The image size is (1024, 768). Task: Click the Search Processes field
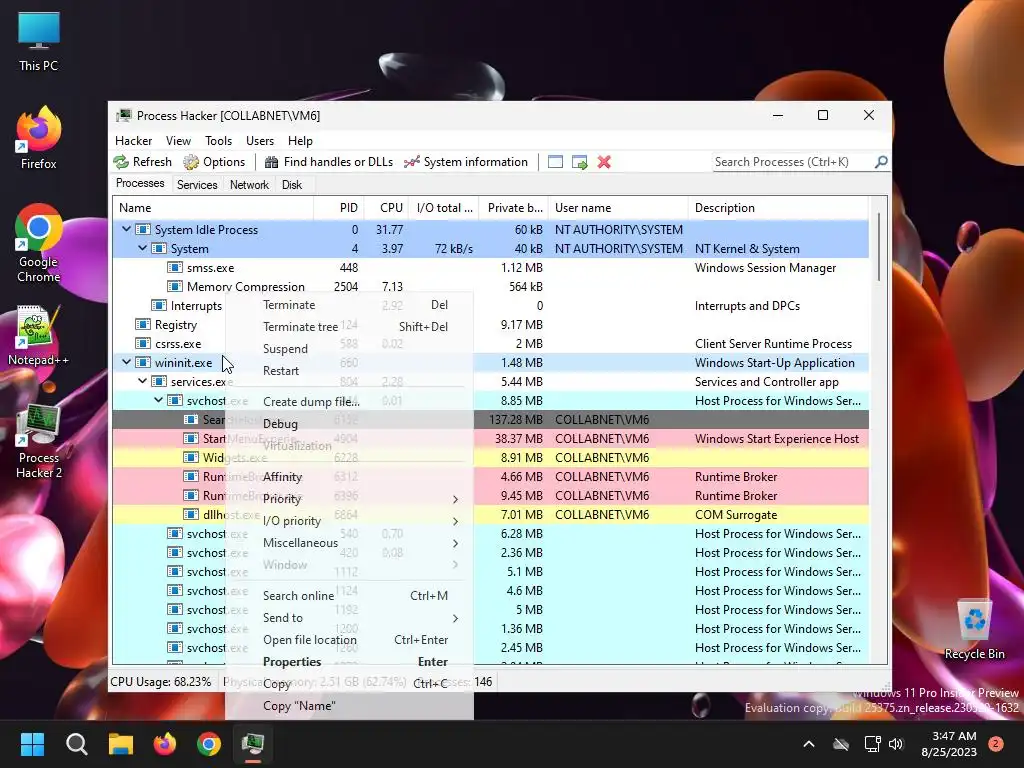(793, 162)
